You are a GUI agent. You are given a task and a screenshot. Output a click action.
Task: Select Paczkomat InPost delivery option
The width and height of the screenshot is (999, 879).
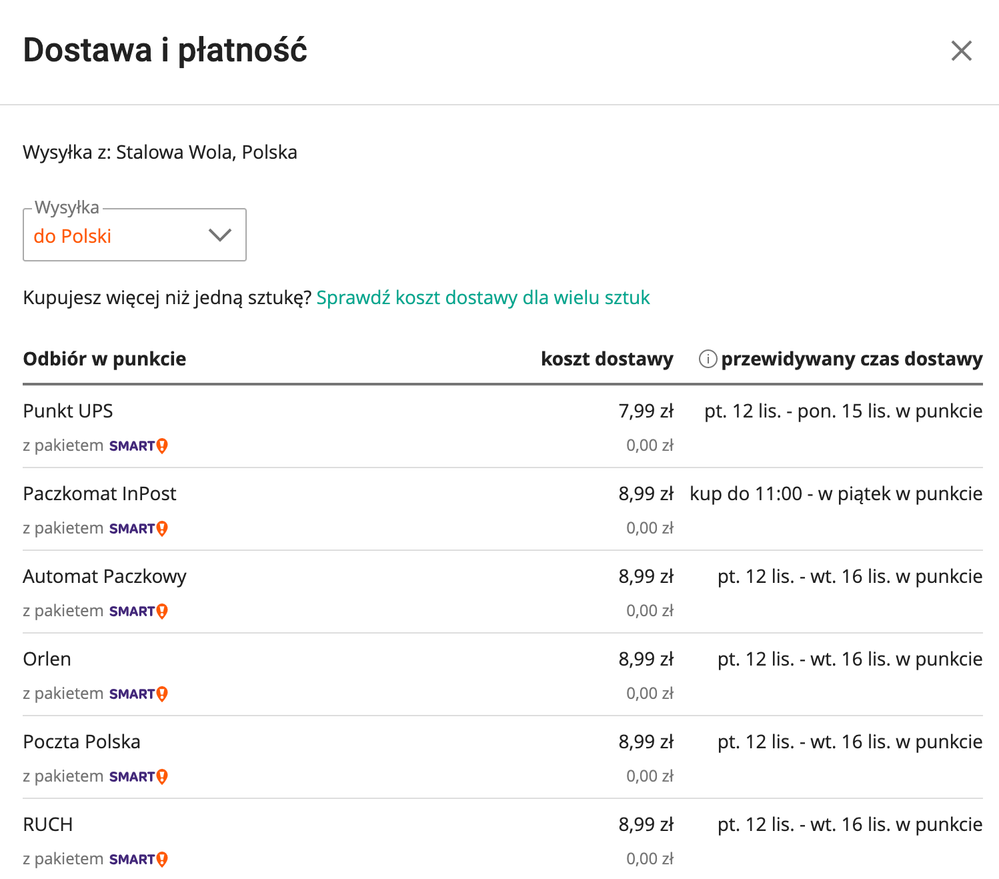(100, 494)
